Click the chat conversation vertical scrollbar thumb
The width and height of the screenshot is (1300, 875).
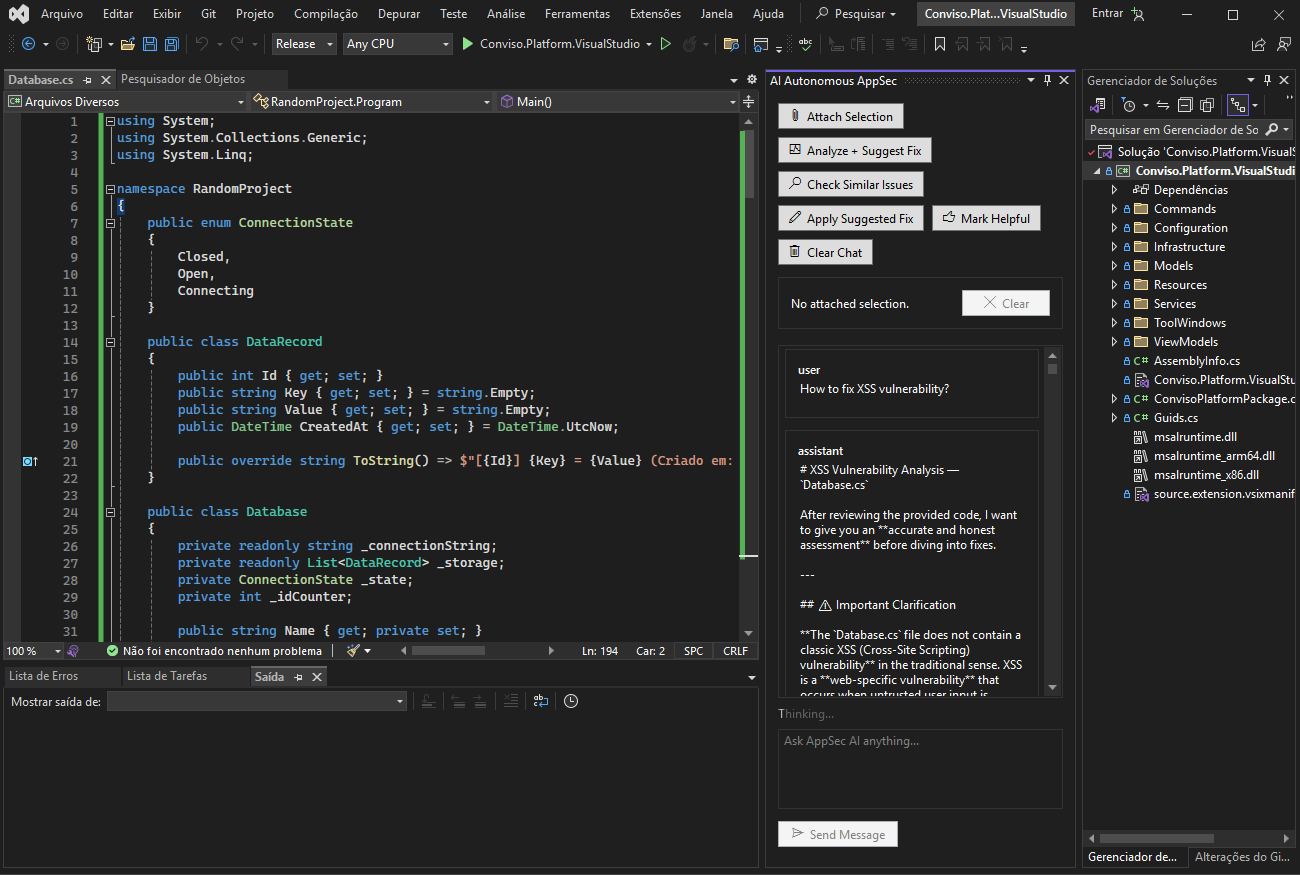1052,369
